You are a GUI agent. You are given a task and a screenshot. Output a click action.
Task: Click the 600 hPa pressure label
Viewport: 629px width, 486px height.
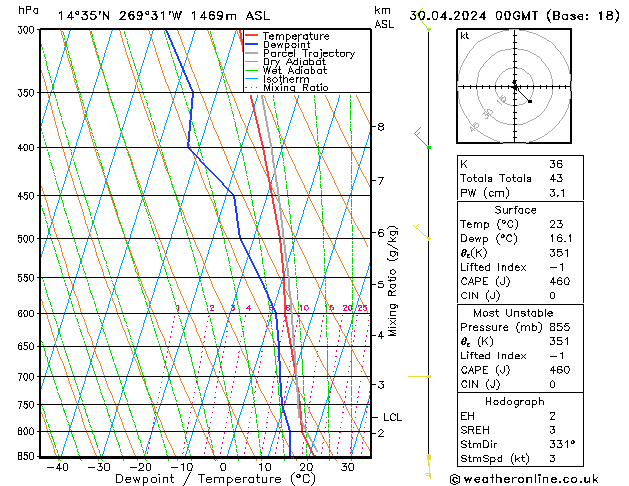(x=28, y=314)
